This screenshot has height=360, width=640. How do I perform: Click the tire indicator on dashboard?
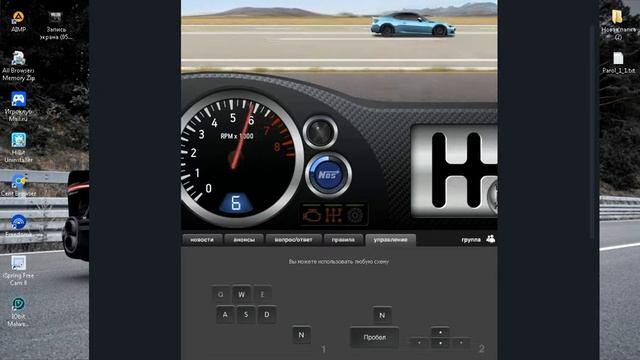pyautogui.click(x=355, y=215)
